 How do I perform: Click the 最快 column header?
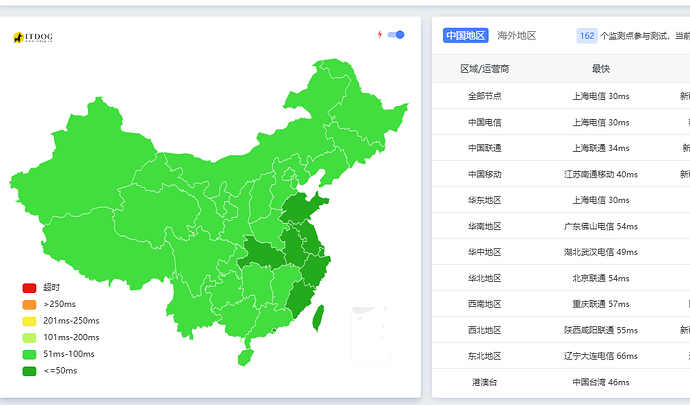[x=601, y=69]
